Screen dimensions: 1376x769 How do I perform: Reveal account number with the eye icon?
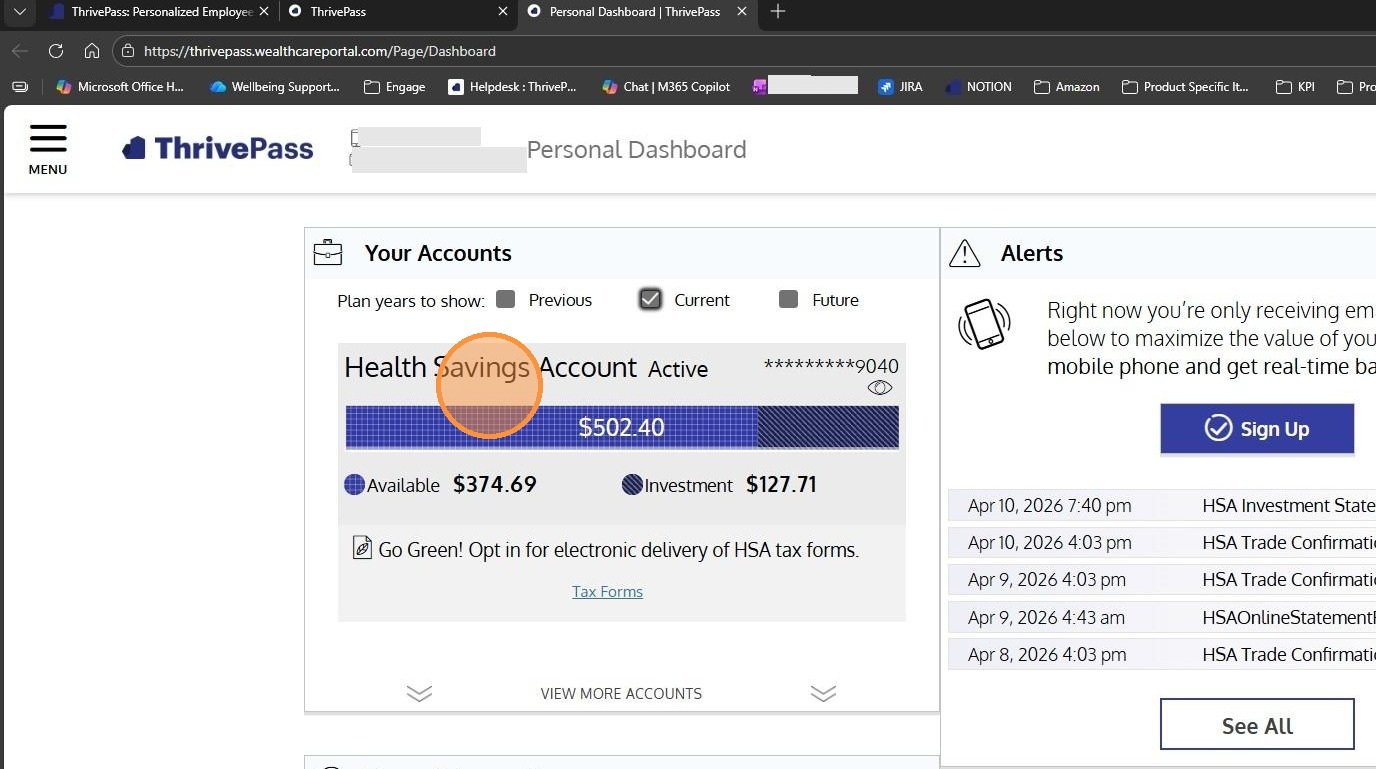click(x=880, y=388)
